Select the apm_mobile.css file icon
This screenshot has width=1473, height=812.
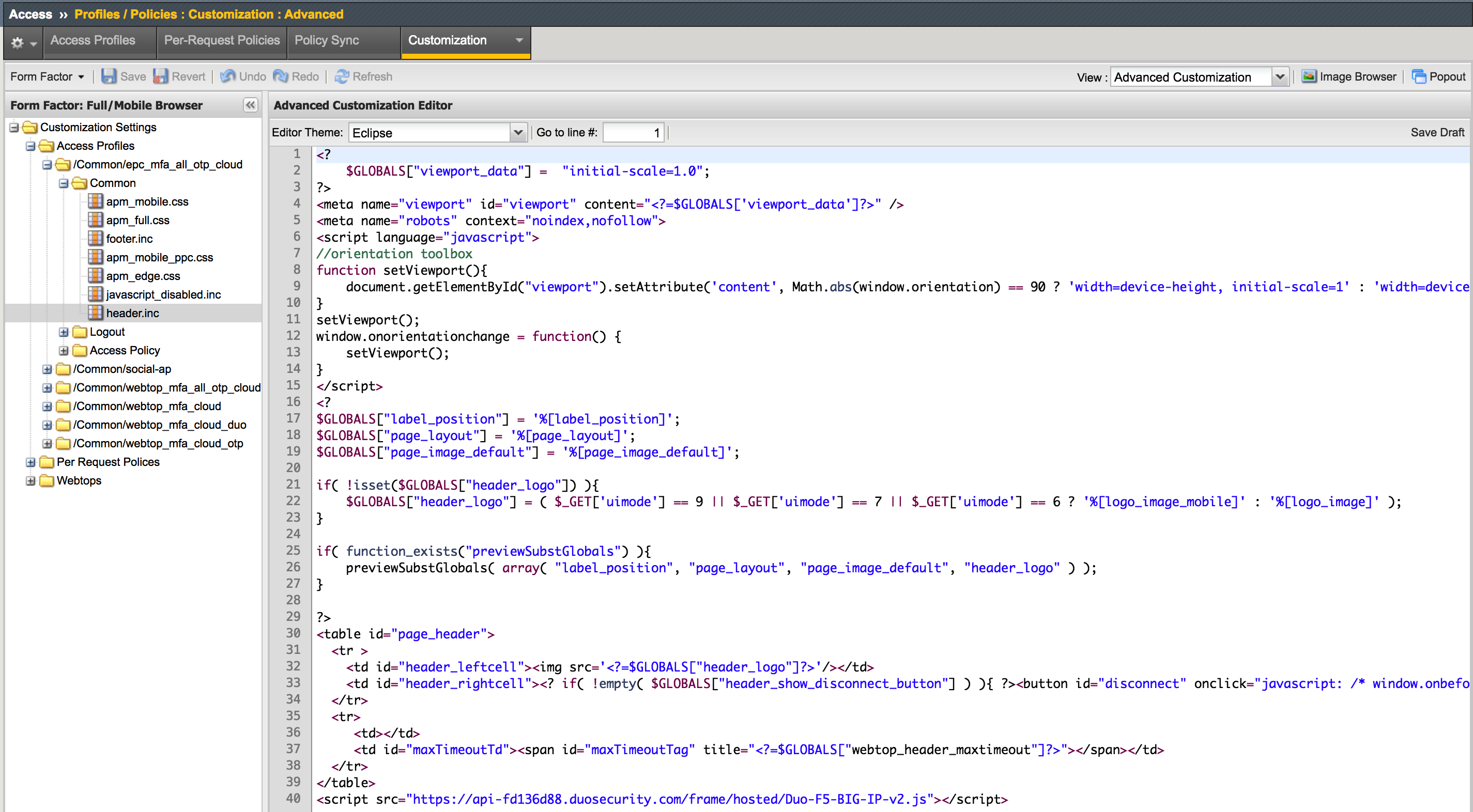click(x=96, y=201)
